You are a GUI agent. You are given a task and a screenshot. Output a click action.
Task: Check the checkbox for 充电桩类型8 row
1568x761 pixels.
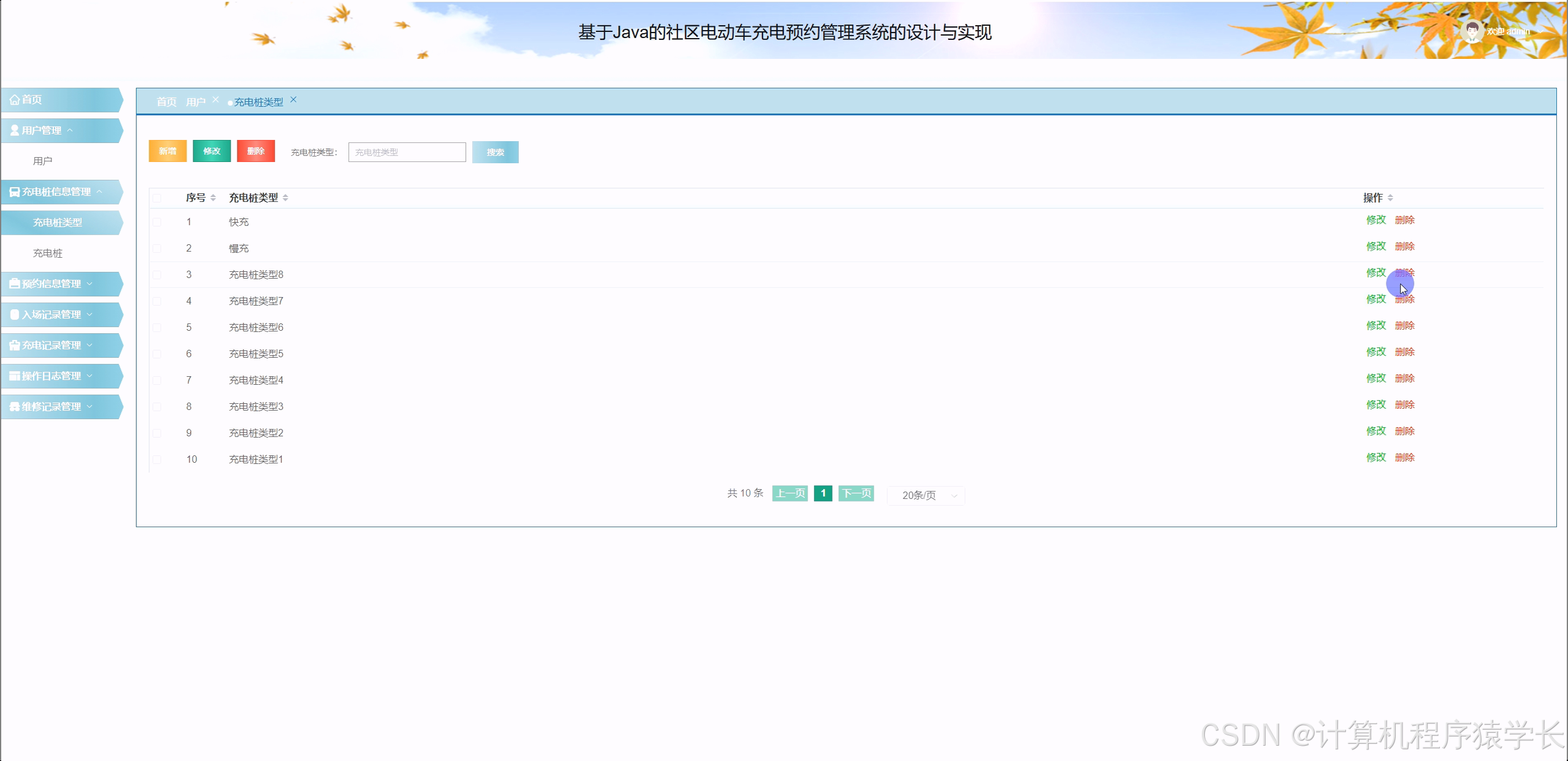click(x=157, y=275)
